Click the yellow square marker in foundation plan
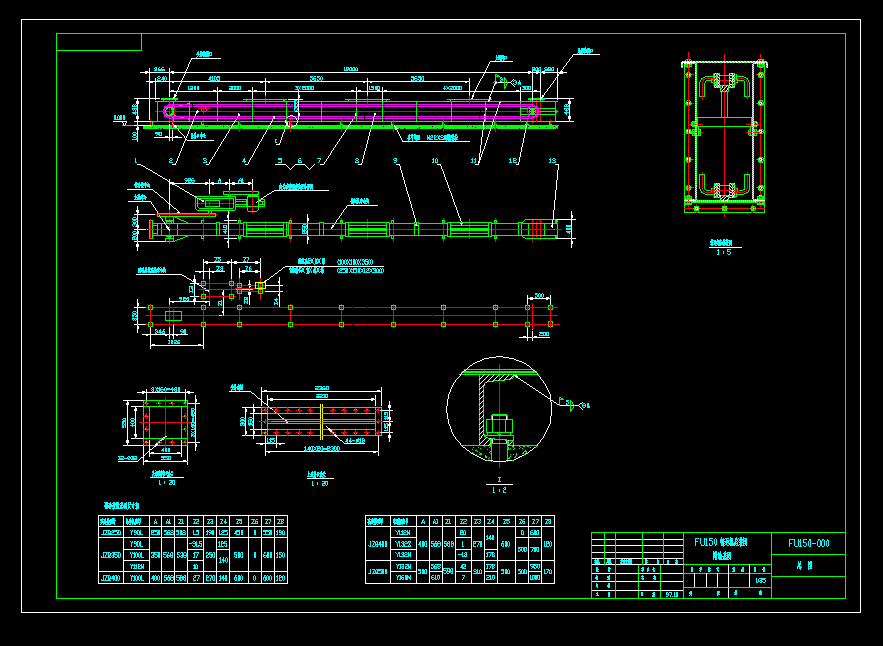The image size is (883, 646). point(260,286)
